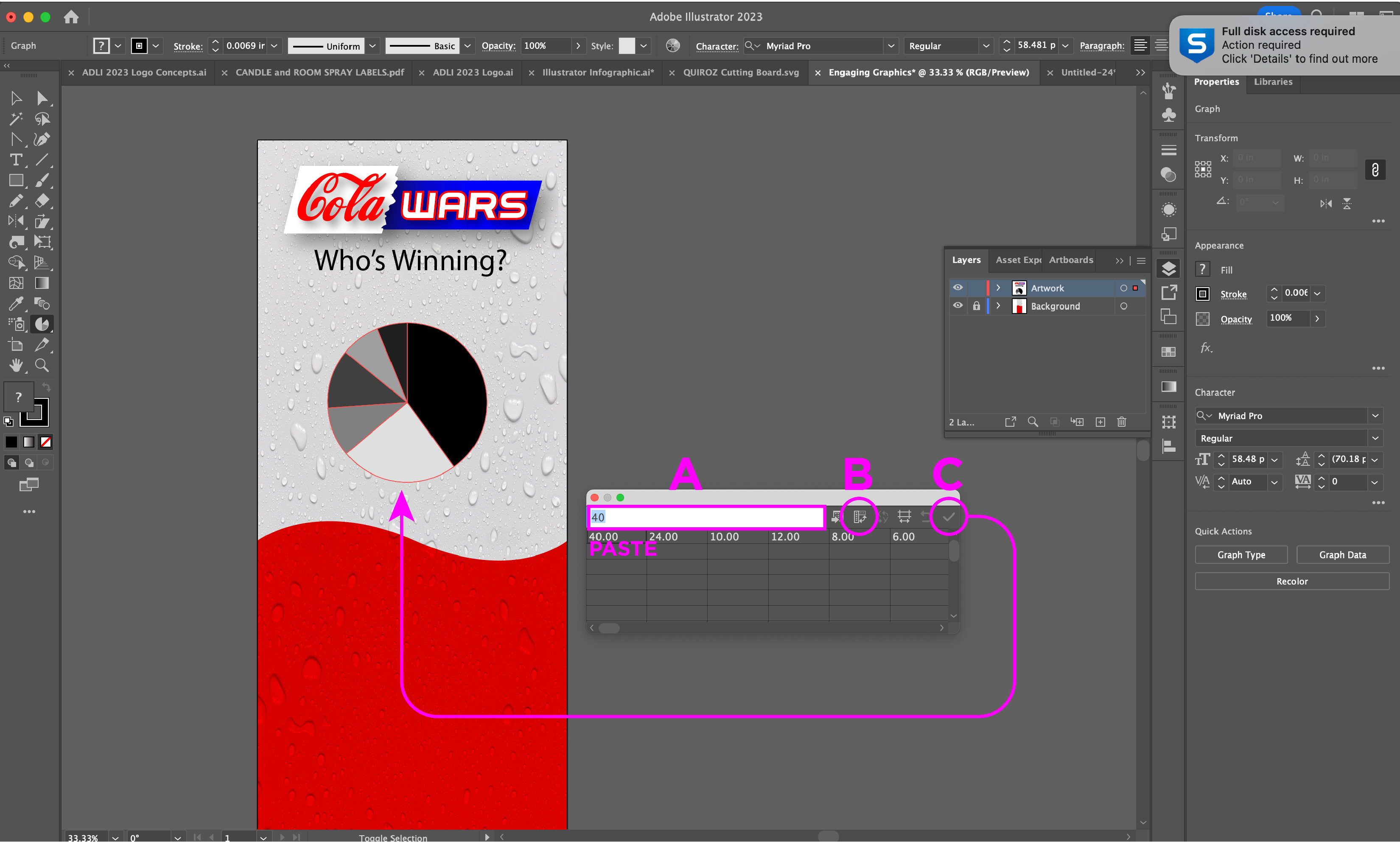Click the Recolor button

pos(1292,581)
